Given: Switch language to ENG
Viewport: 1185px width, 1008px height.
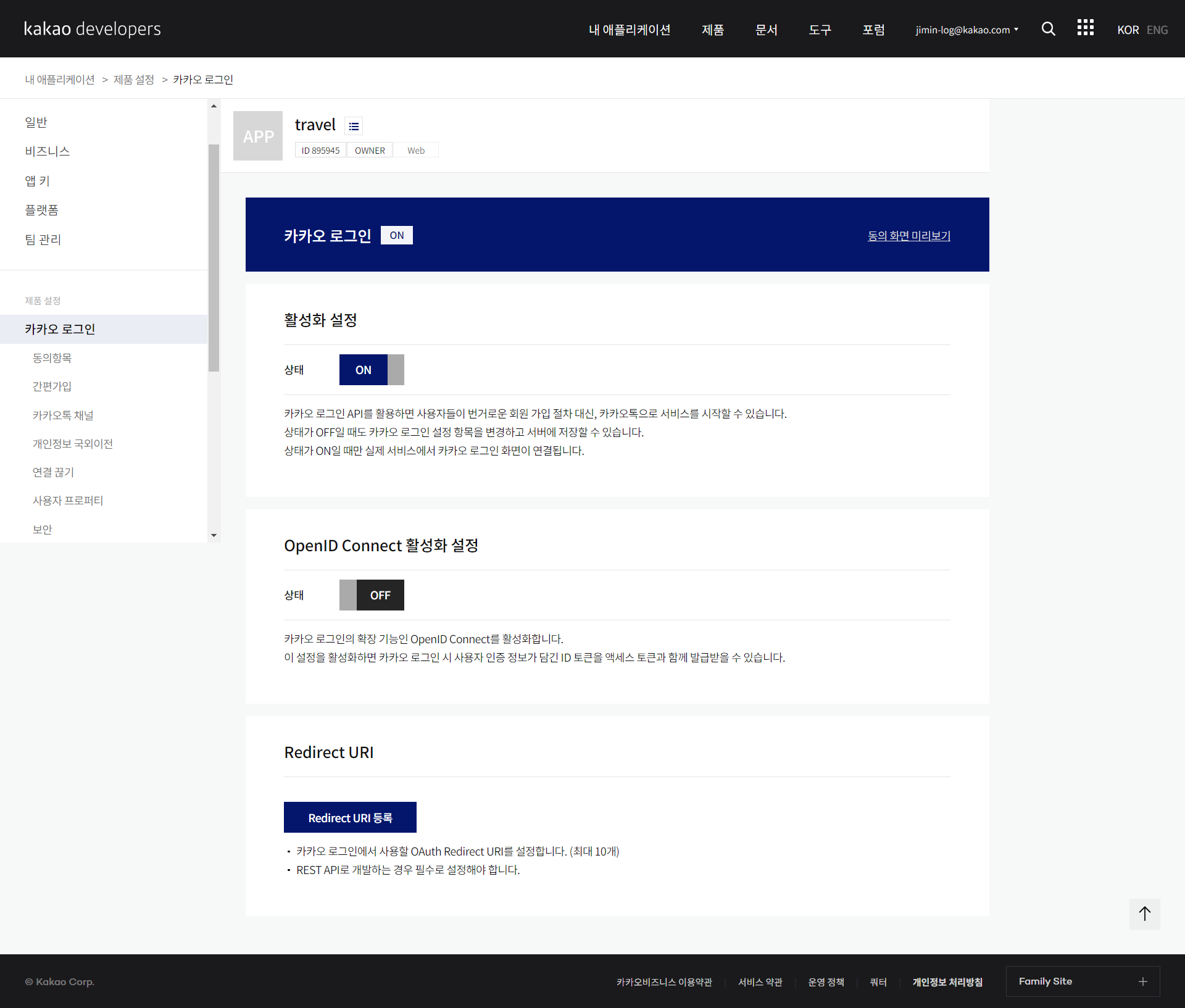Looking at the screenshot, I should pos(1157,30).
